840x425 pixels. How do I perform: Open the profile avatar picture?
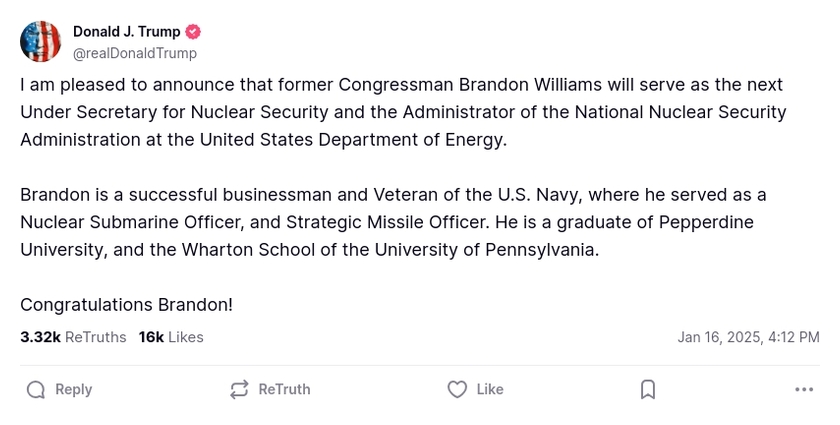coord(40,41)
